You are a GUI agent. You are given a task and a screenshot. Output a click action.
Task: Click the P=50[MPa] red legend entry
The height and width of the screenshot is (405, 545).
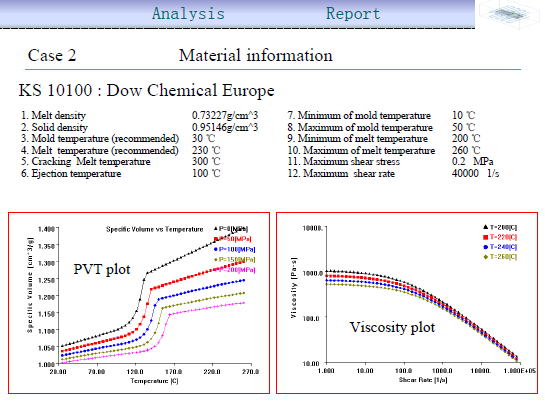233,239
